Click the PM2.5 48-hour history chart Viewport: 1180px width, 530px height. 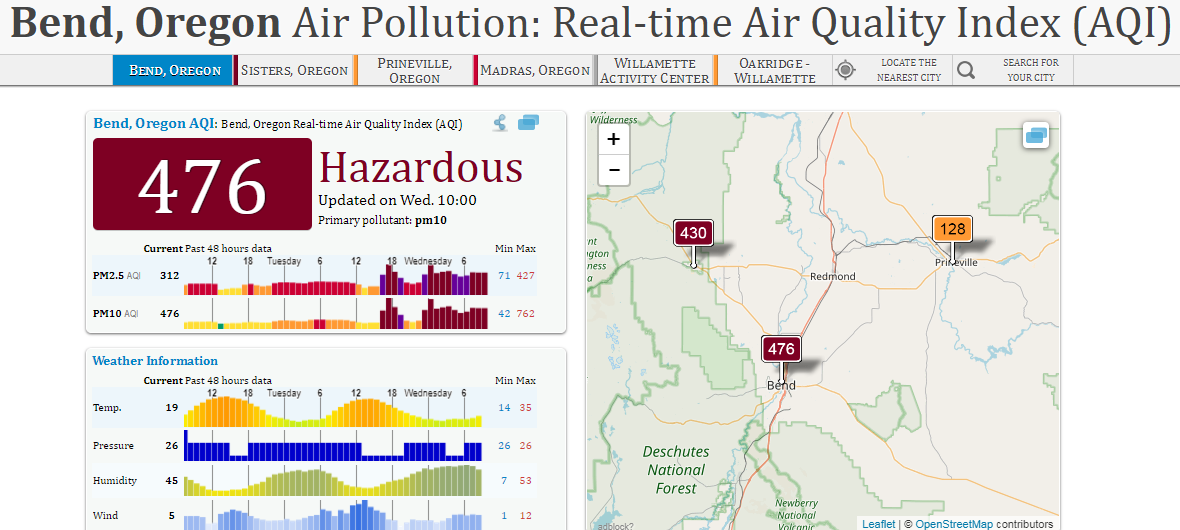(x=336, y=276)
